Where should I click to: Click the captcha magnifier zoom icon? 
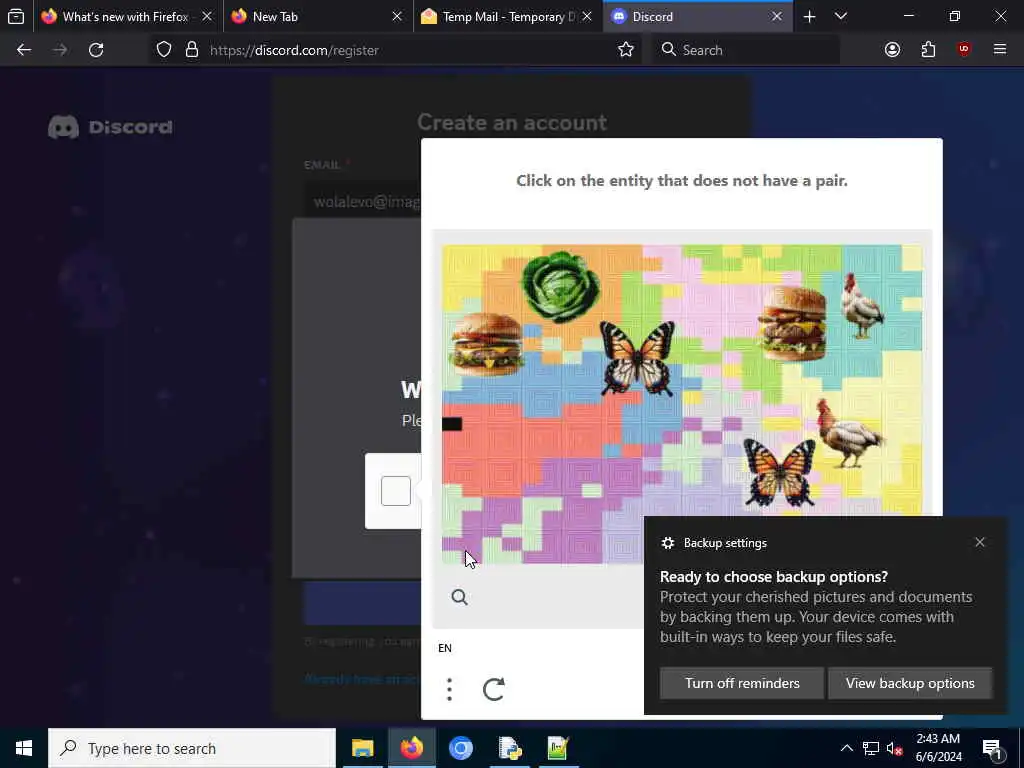pos(459,596)
